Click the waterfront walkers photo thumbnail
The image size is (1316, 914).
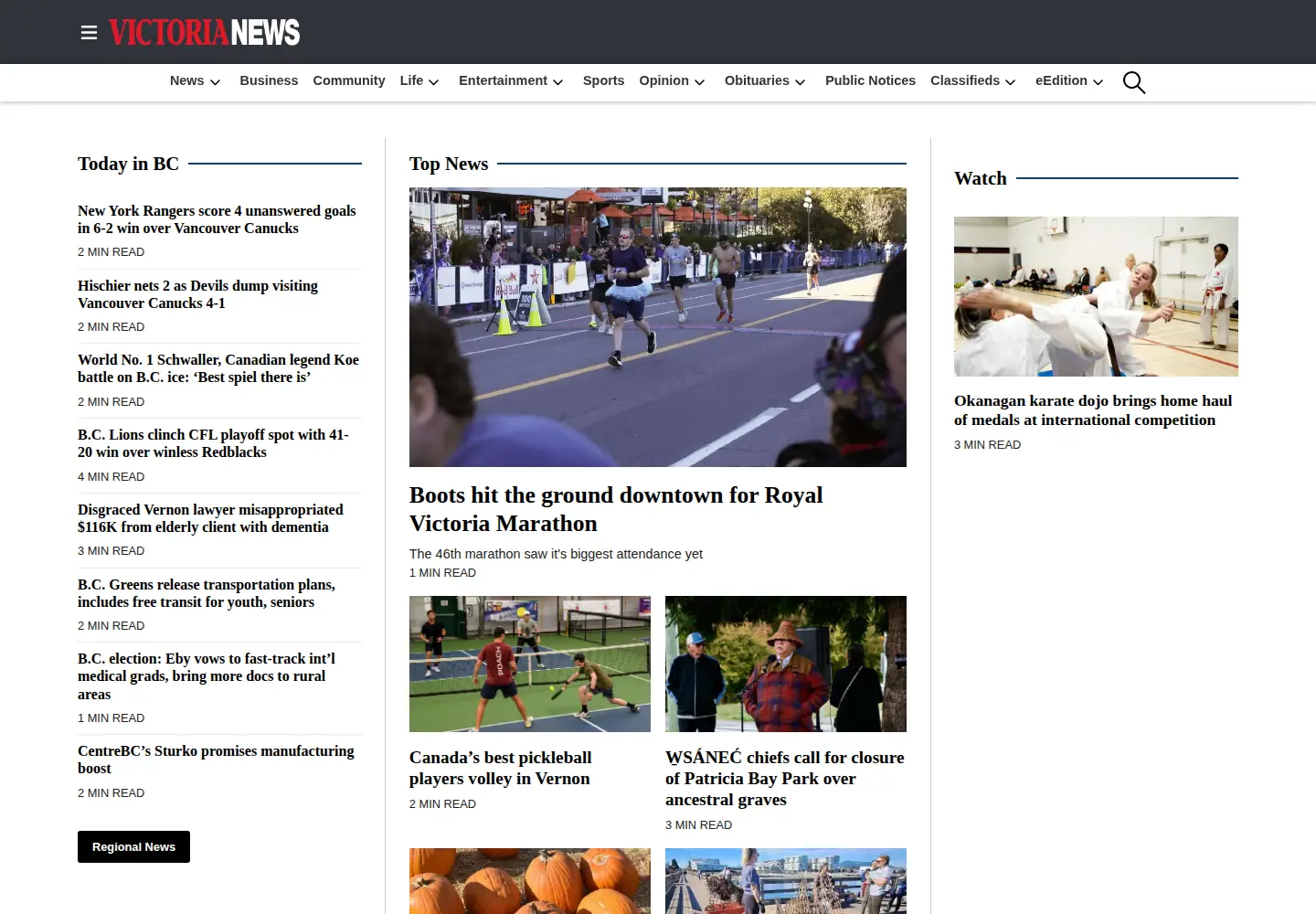(786, 881)
